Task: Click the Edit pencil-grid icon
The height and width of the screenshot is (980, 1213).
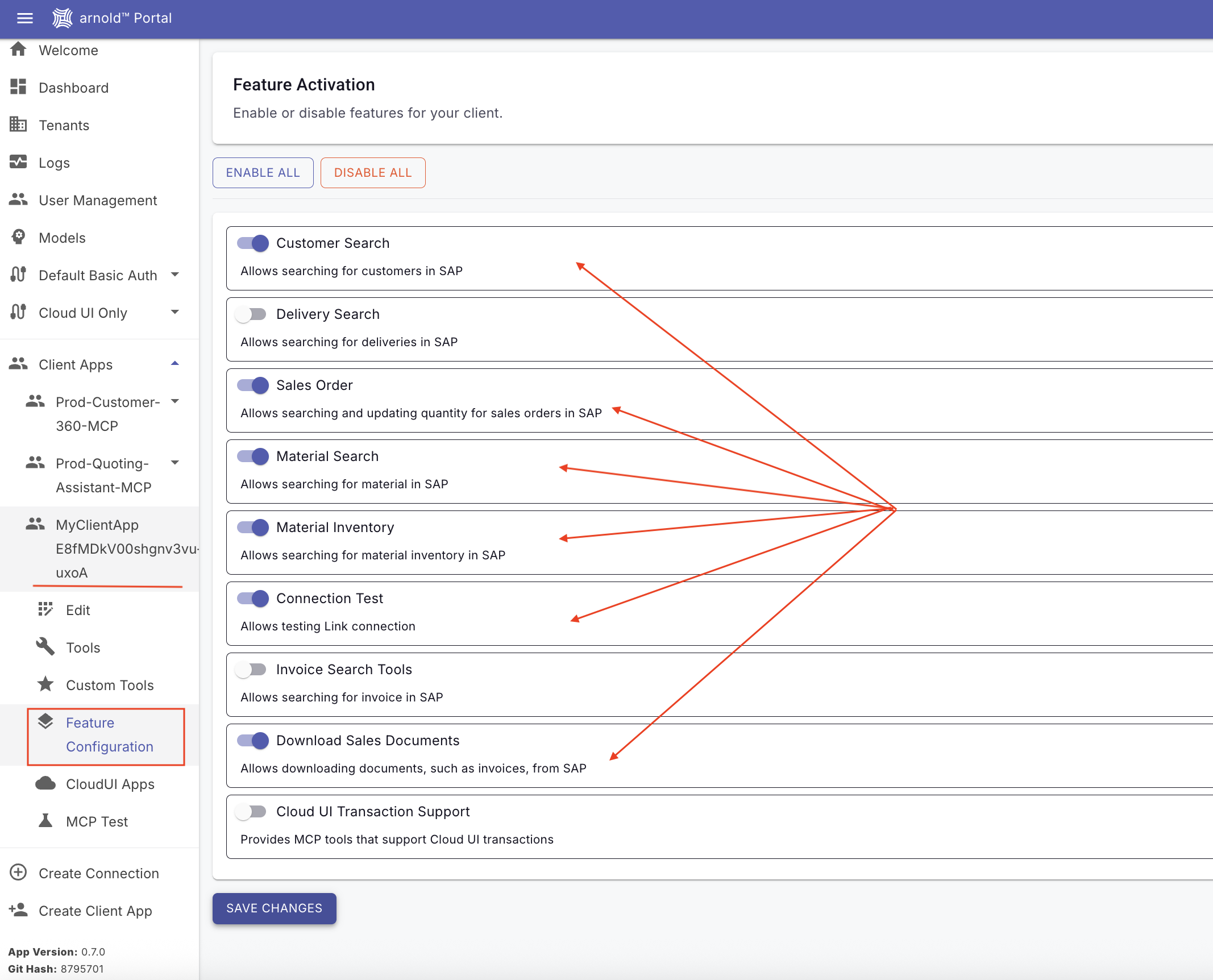Action: (x=45, y=609)
